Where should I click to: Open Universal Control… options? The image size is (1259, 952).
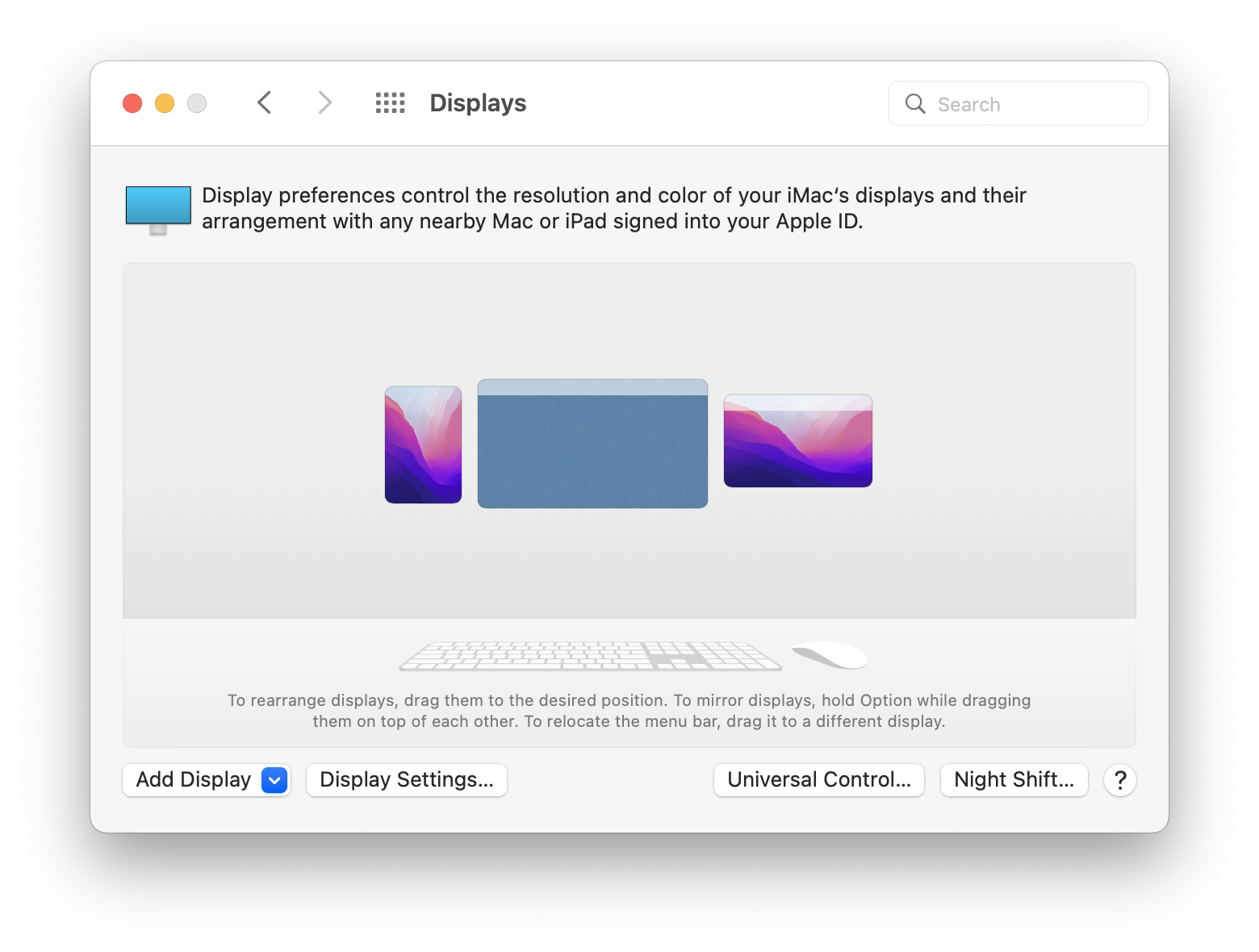point(819,780)
